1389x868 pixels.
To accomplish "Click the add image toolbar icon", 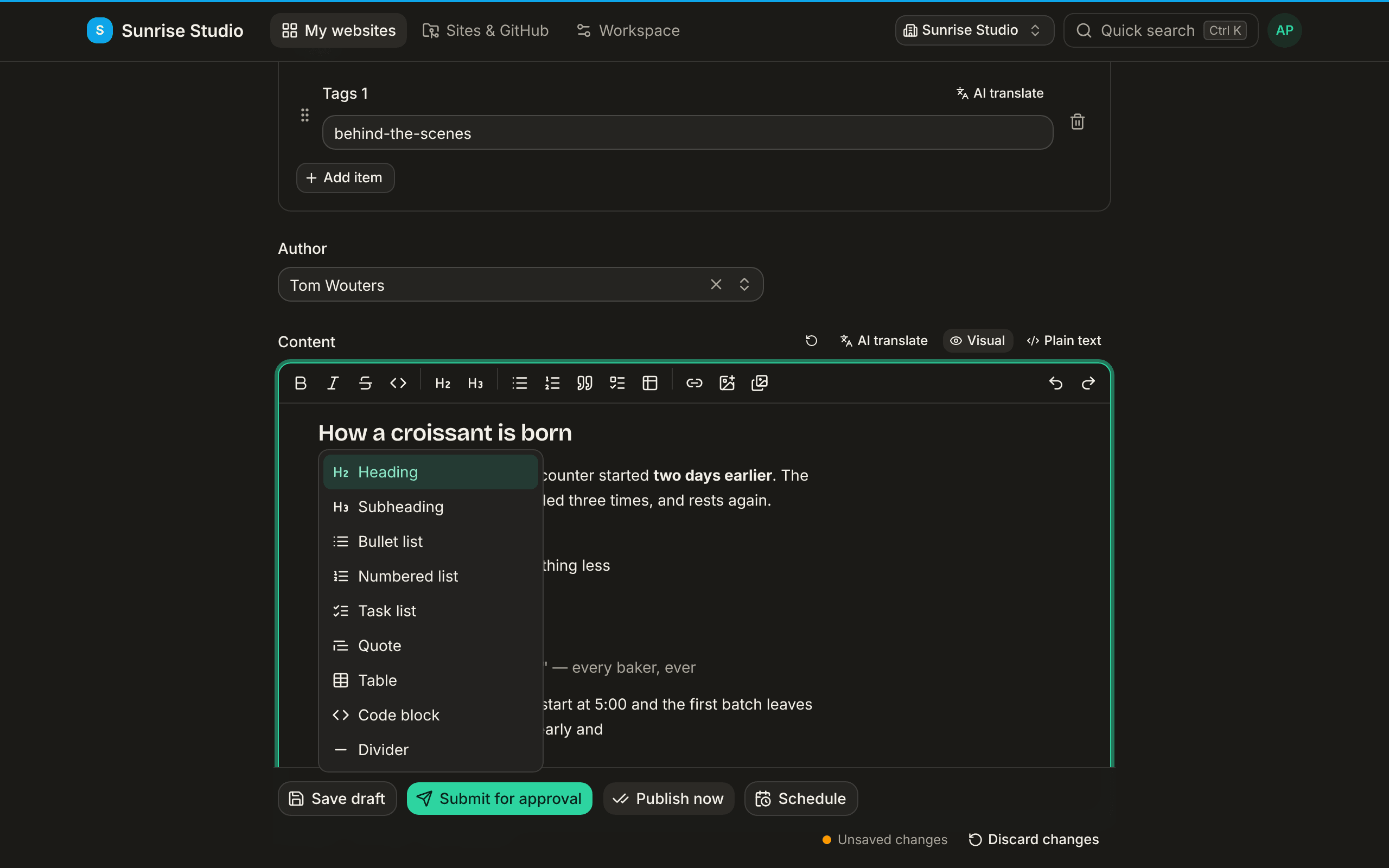I will tap(727, 383).
